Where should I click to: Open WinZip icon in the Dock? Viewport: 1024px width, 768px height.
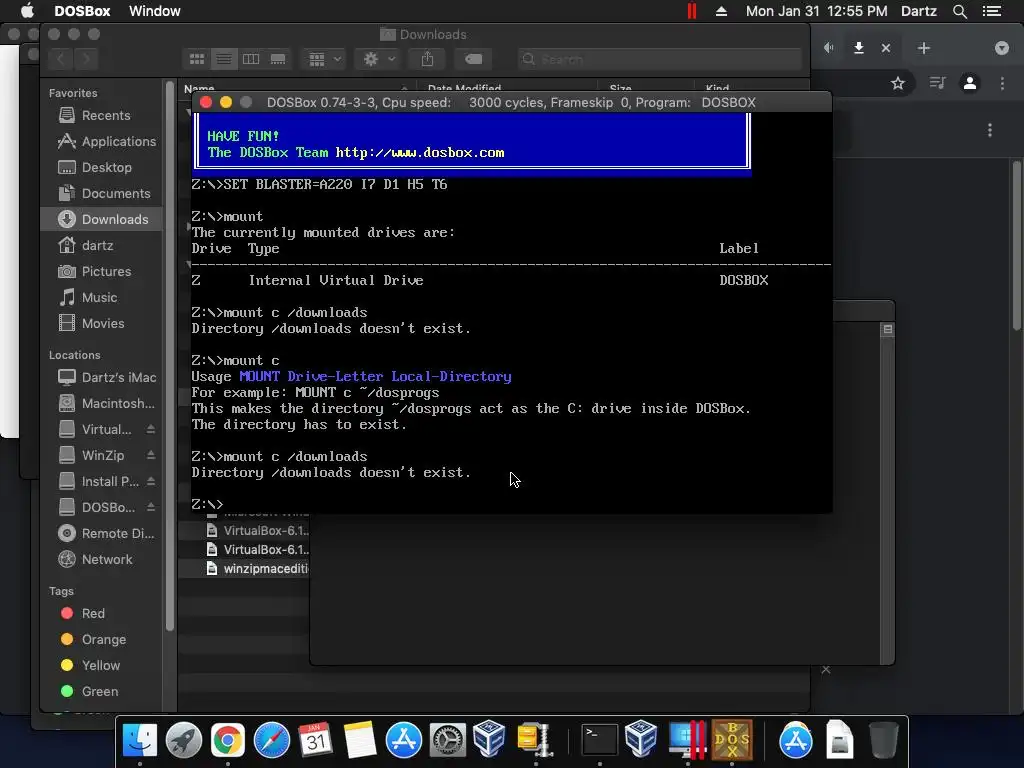click(536, 740)
